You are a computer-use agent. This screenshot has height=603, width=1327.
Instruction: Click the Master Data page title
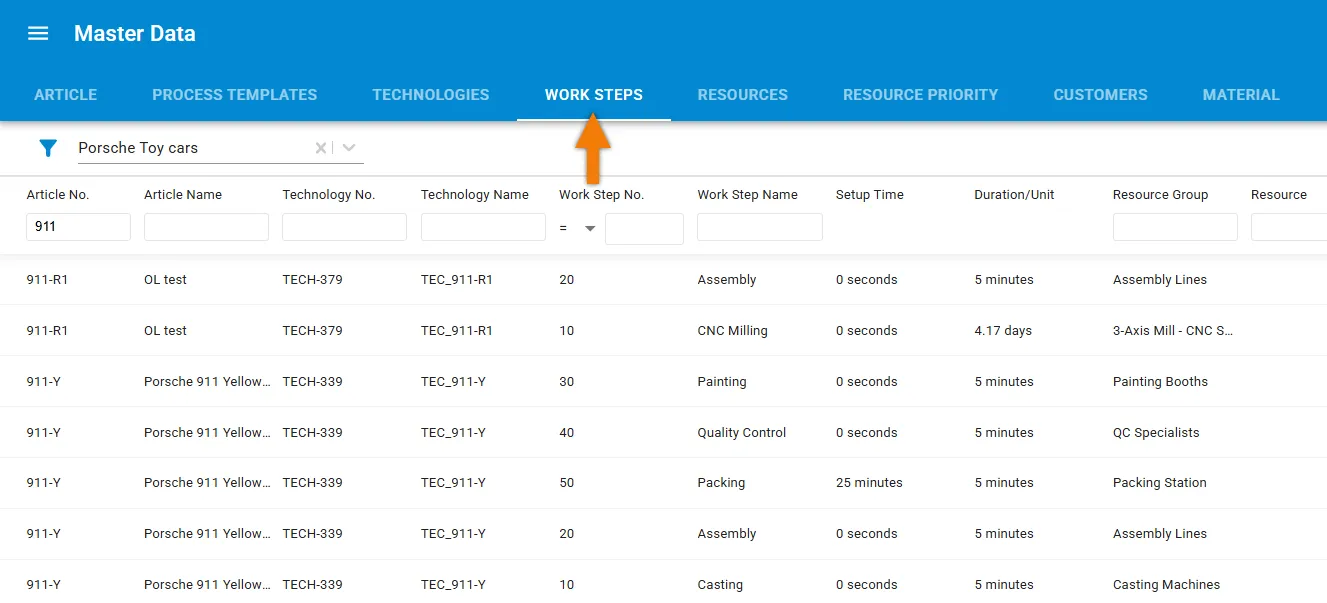[135, 34]
